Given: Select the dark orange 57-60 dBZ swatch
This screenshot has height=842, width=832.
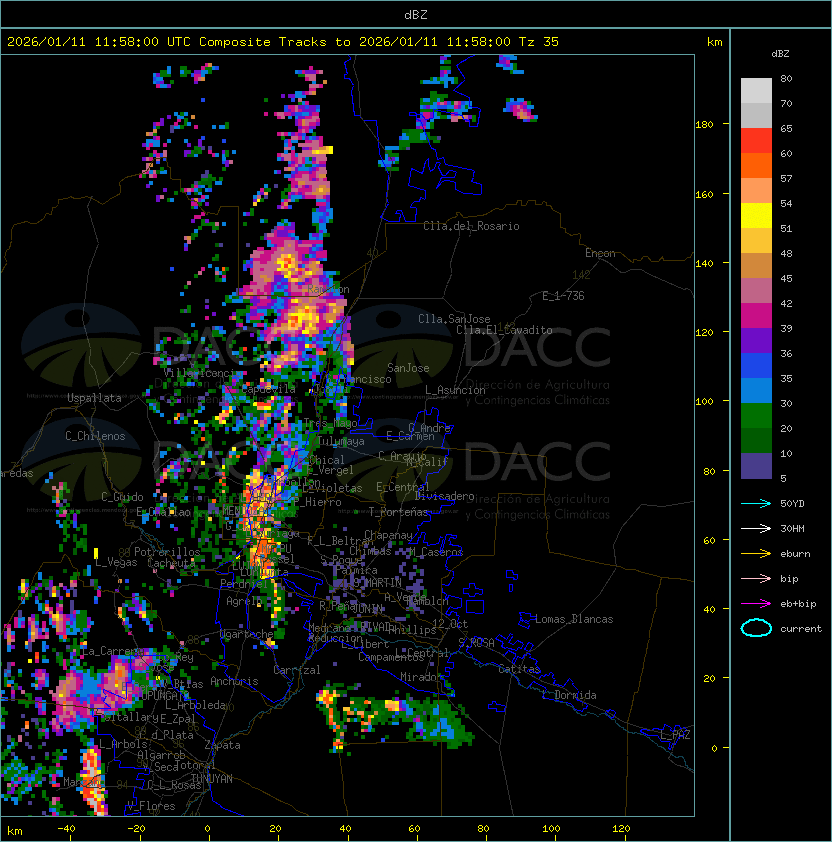Looking at the screenshot, I should (756, 166).
